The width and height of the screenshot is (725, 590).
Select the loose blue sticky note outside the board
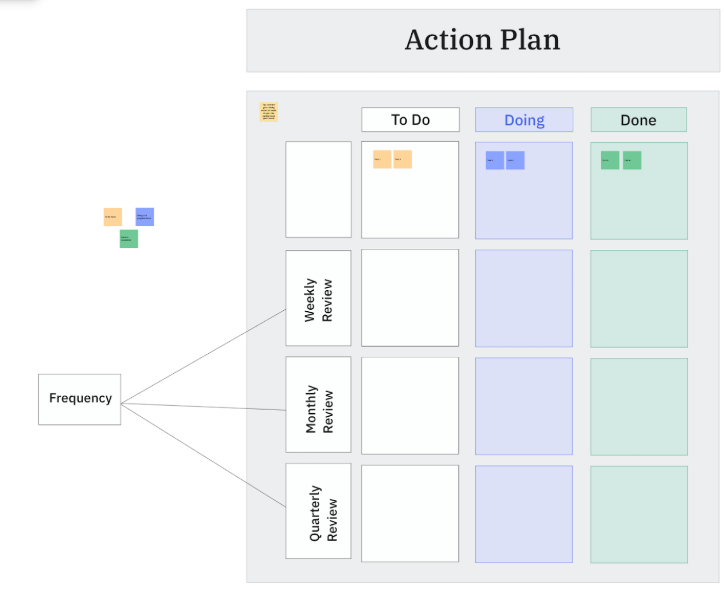click(145, 217)
